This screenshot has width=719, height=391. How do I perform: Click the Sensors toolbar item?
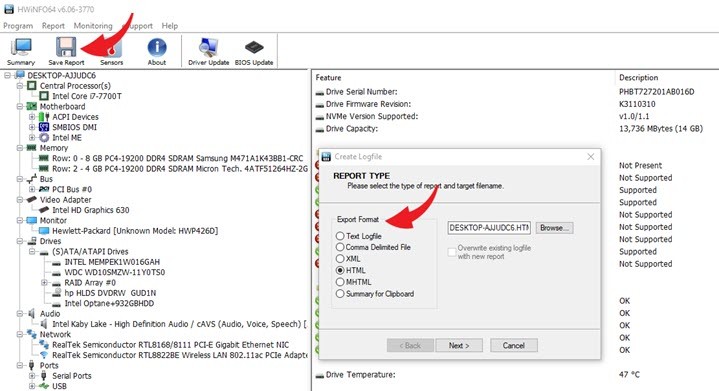111,51
